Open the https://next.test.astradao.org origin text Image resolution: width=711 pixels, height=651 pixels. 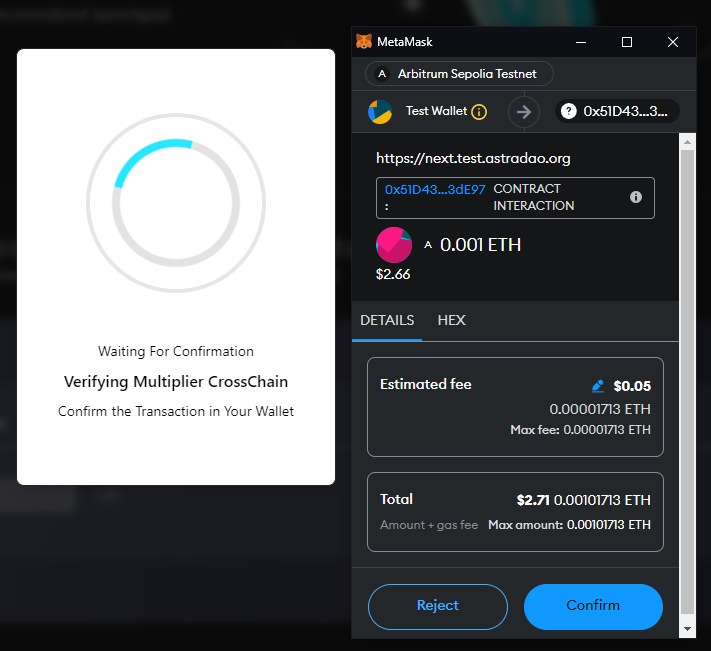tap(473, 158)
